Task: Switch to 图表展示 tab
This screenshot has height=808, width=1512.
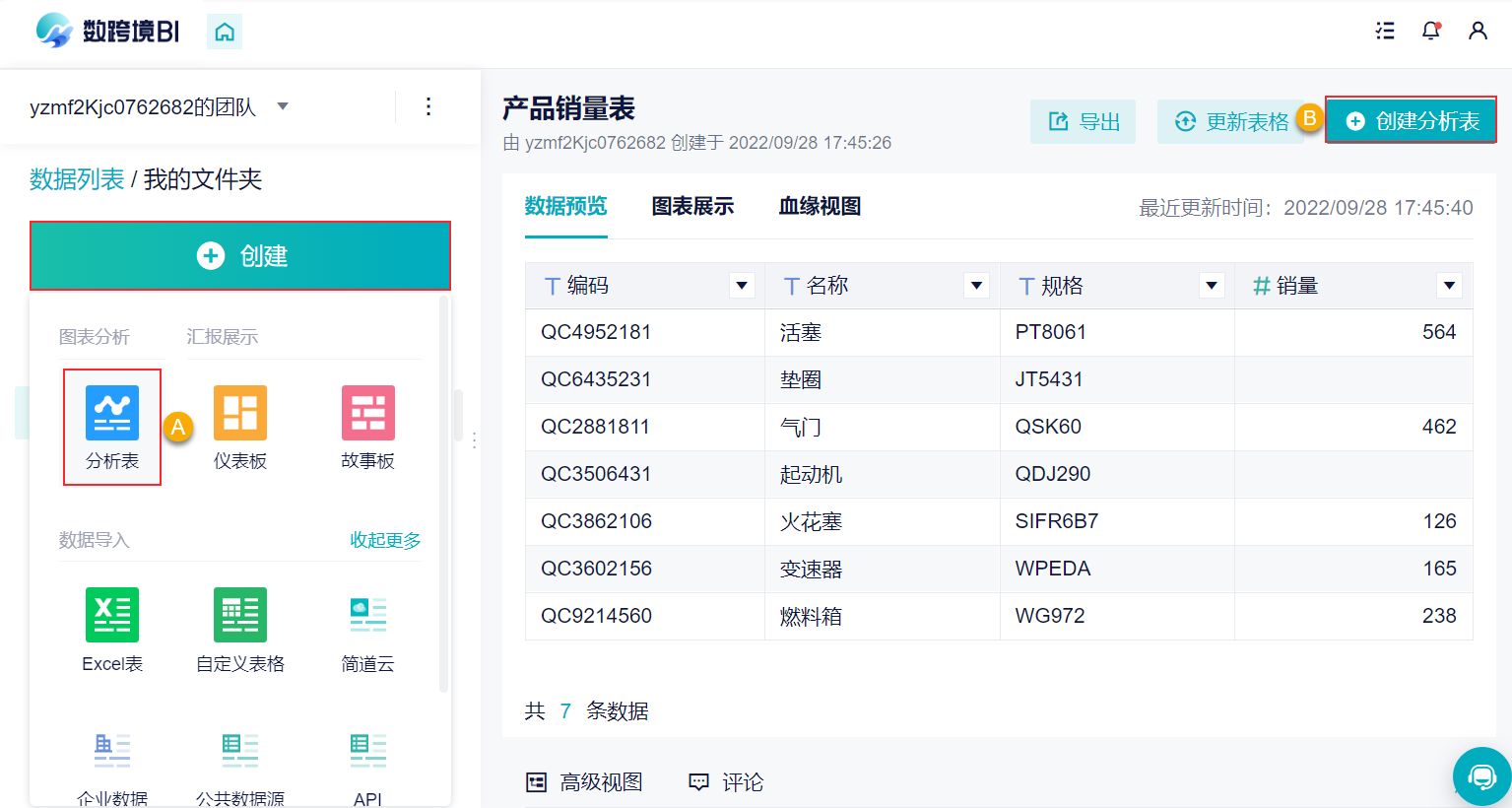Action: [692, 206]
